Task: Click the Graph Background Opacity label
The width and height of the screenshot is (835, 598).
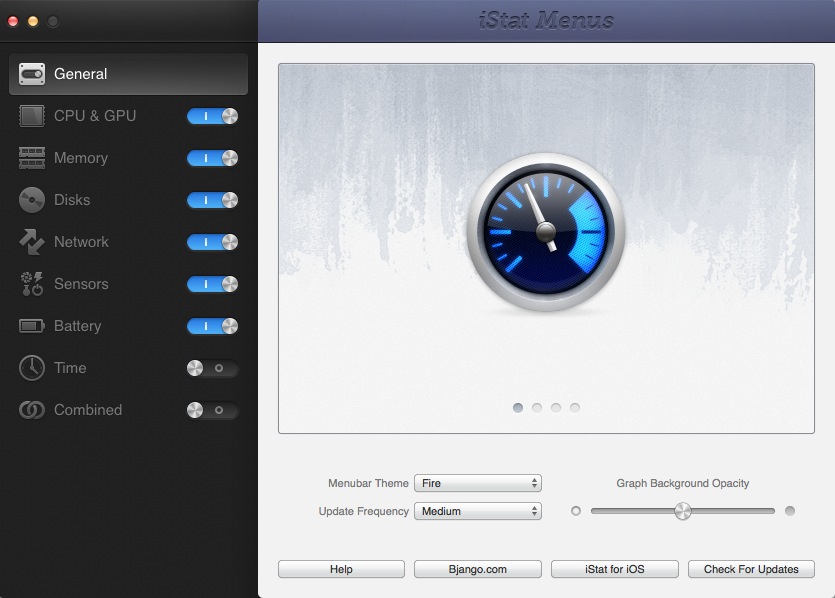Action: click(683, 483)
